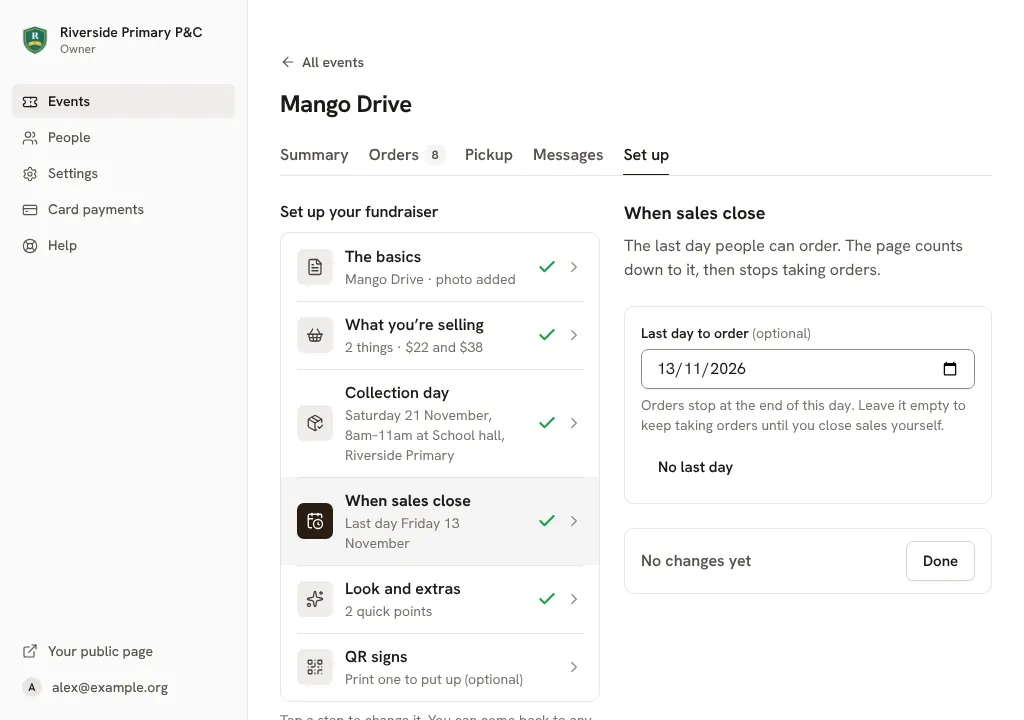Click the calendar-clock icon for When sales close
This screenshot has height=720, width=1024.
point(315,521)
